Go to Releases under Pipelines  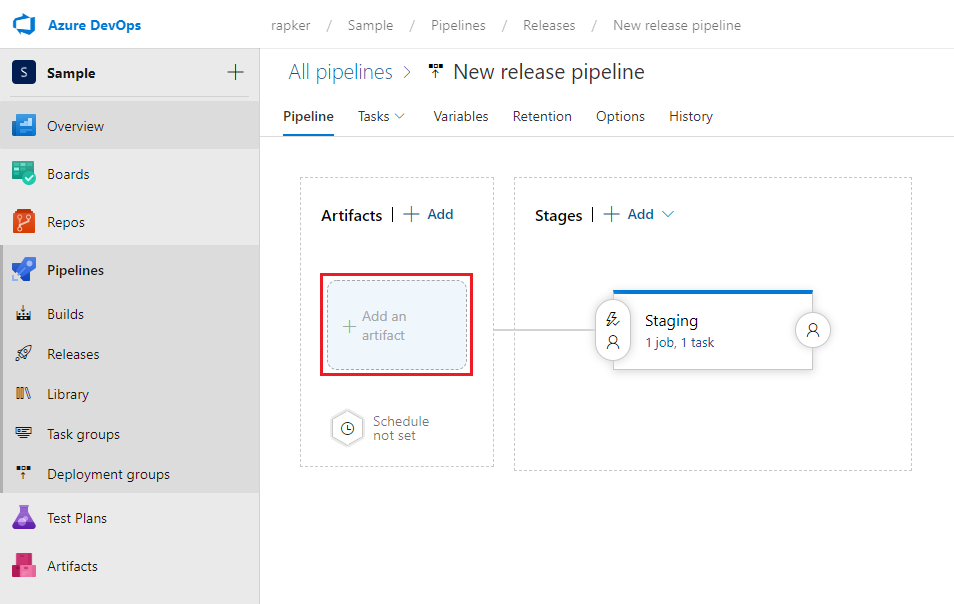pyautogui.click(x=73, y=354)
